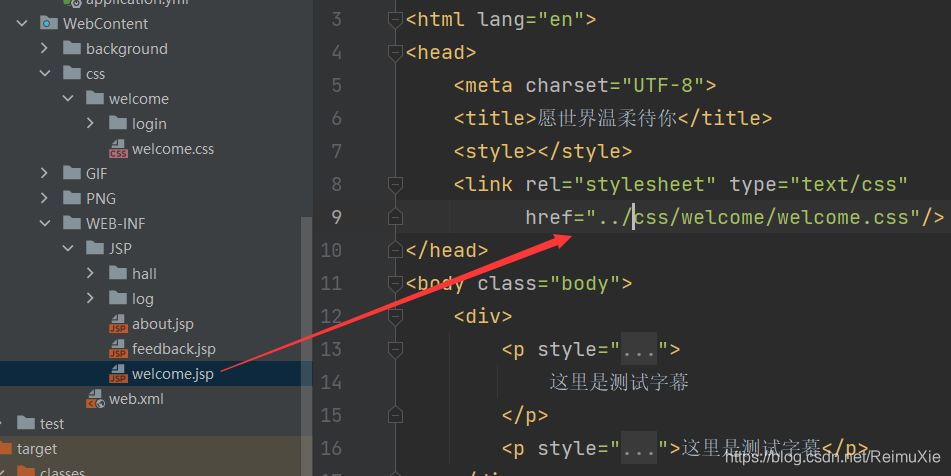Image resolution: width=951 pixels, height=476 pixels.
Task: Click the web.xml file icon
Action: [x=95, y=398]
